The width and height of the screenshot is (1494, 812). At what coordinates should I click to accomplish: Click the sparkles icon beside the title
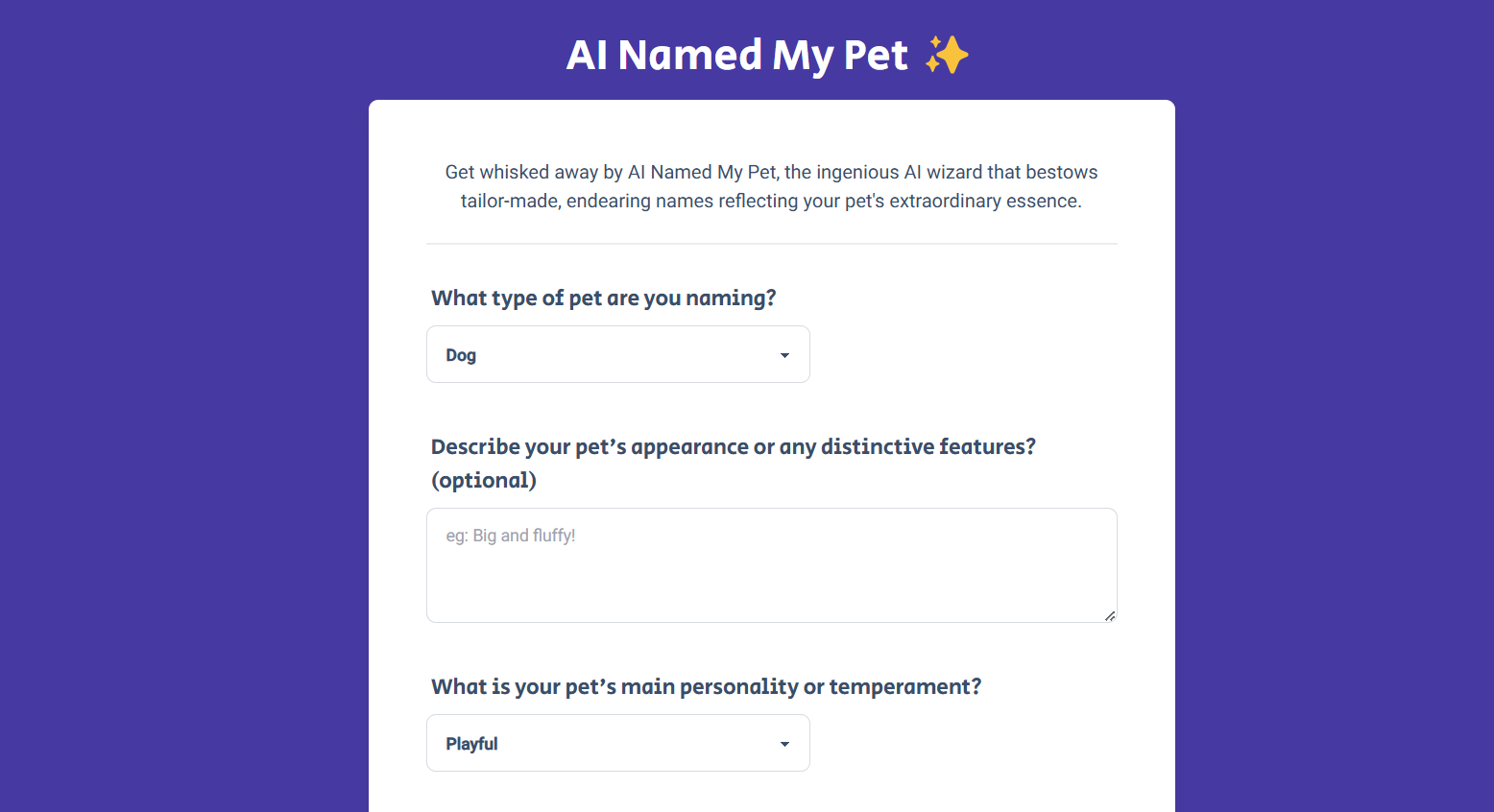[947, 56]
